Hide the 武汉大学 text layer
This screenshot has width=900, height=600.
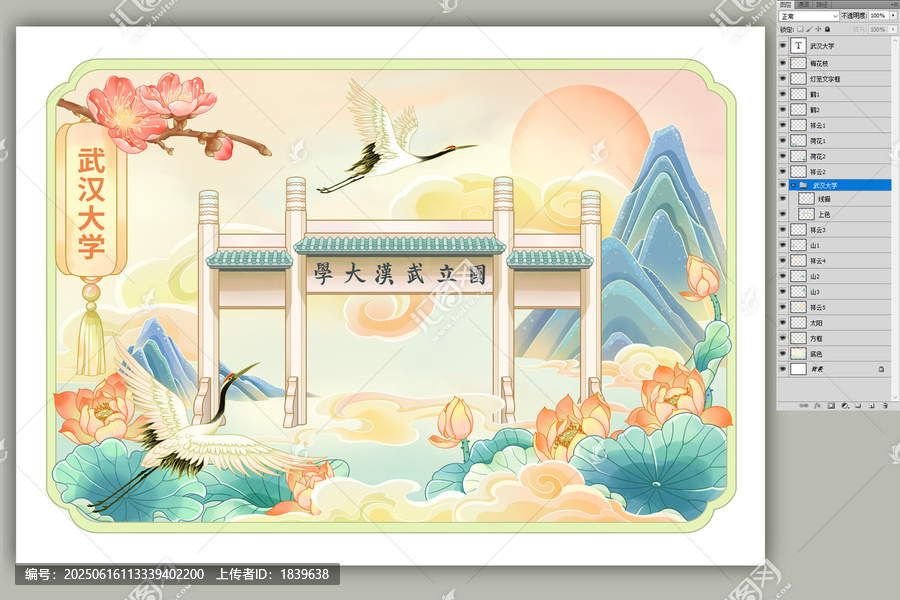(783, 45)
